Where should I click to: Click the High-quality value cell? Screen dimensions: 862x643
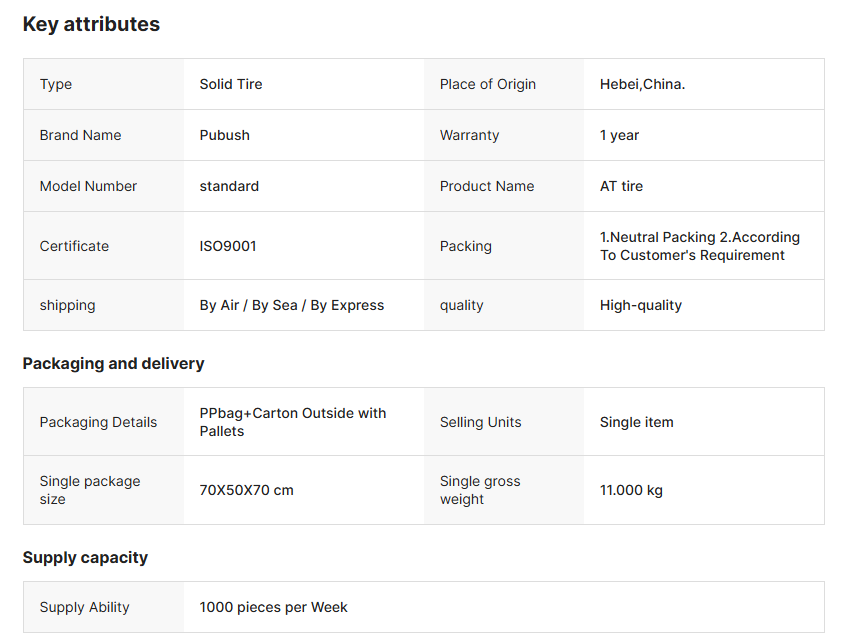coord(641,305)
